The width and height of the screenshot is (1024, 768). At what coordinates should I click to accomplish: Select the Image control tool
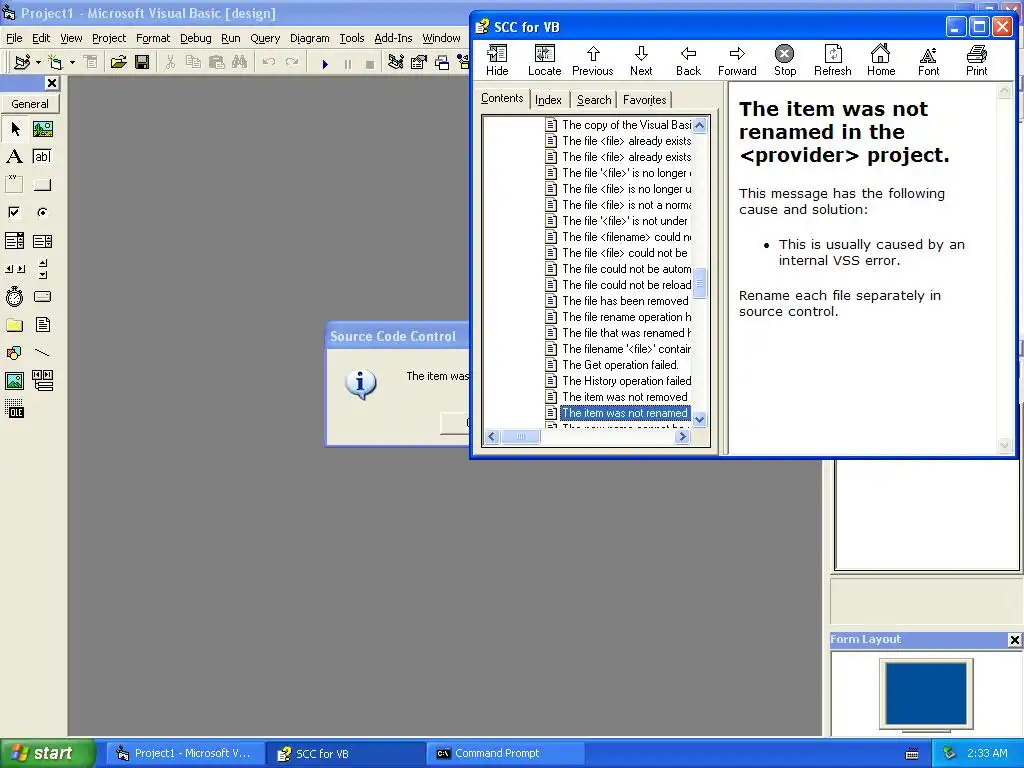pos(14,380)
